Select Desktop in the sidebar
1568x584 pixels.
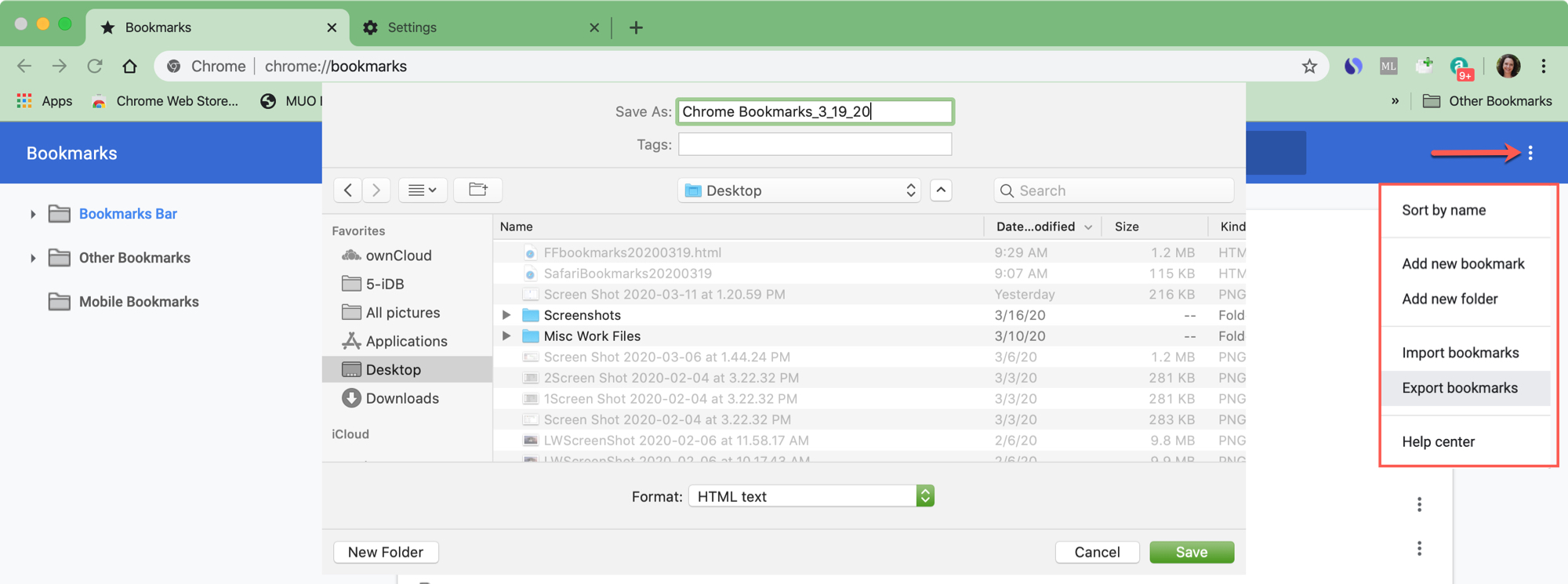point(407,369)
